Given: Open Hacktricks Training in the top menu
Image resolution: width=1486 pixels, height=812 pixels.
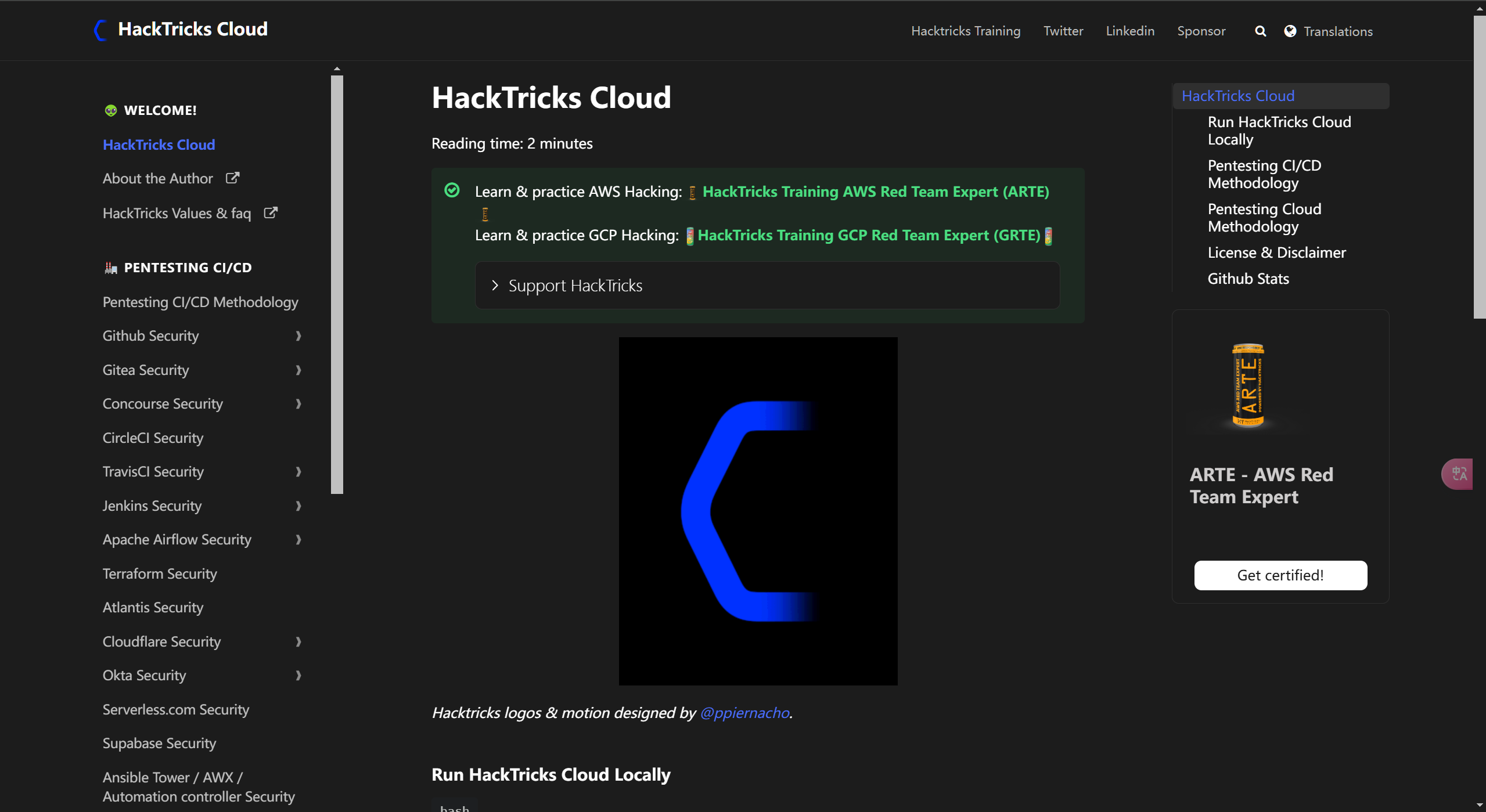Looking at the screenshot, I should tap(965, 31).
